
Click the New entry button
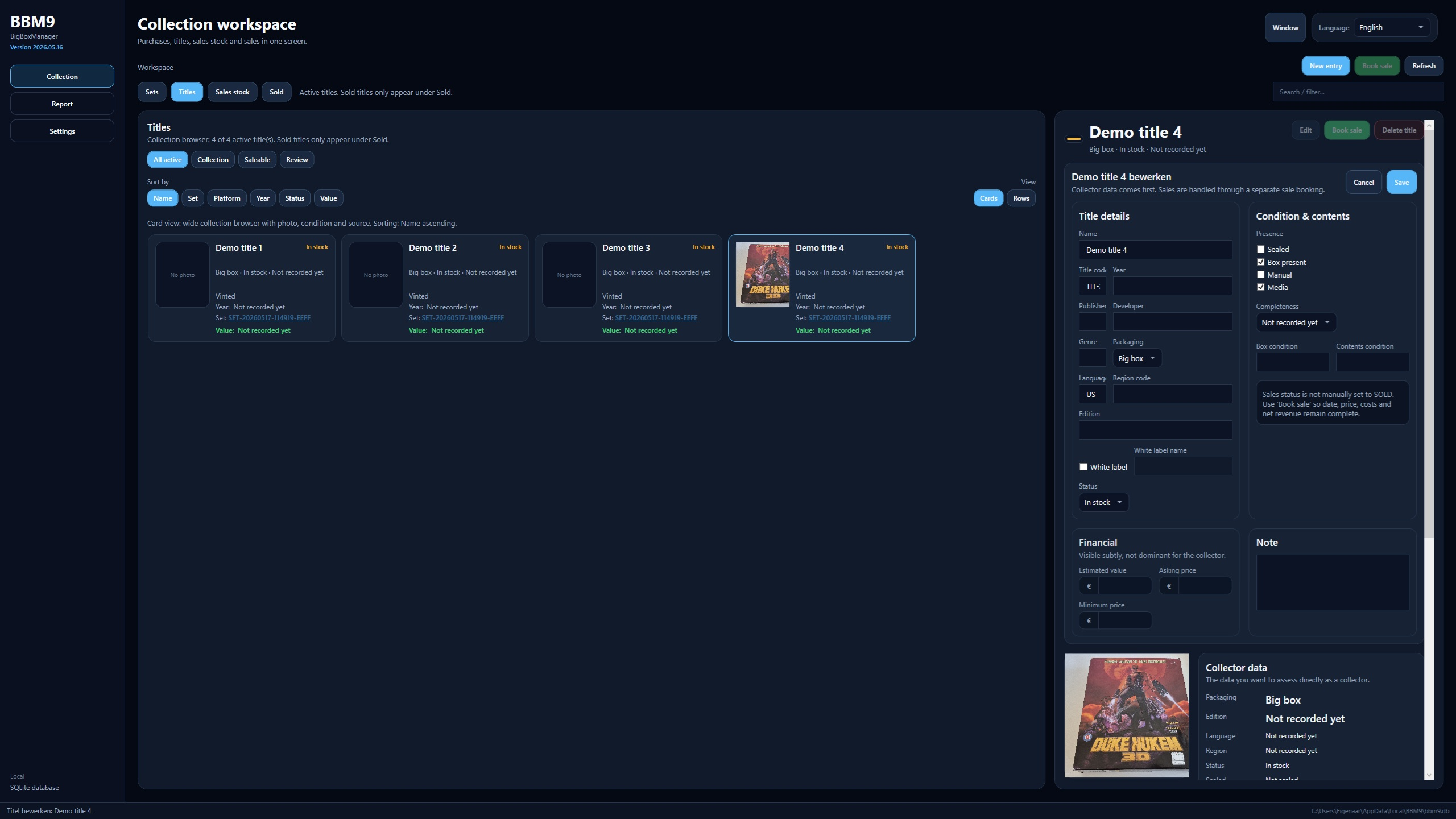1325,66
